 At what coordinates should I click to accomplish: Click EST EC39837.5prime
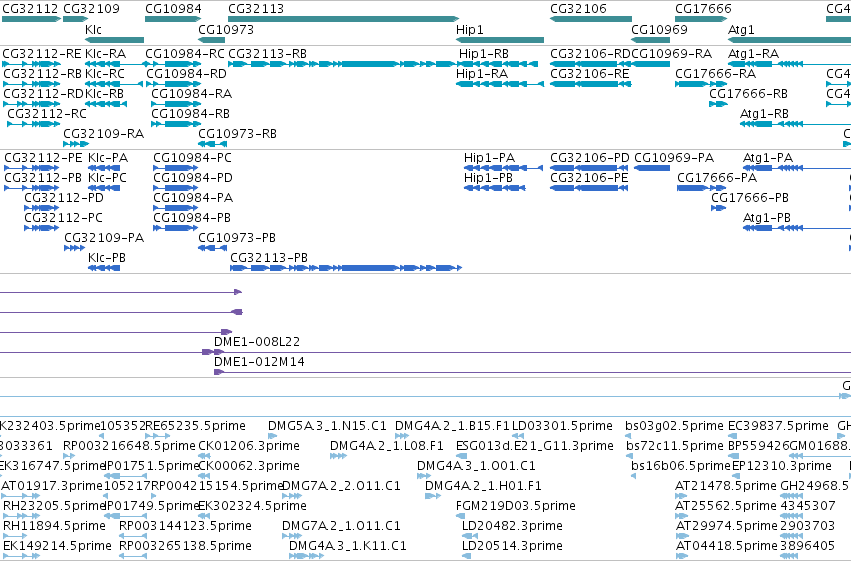click(778, 426)
